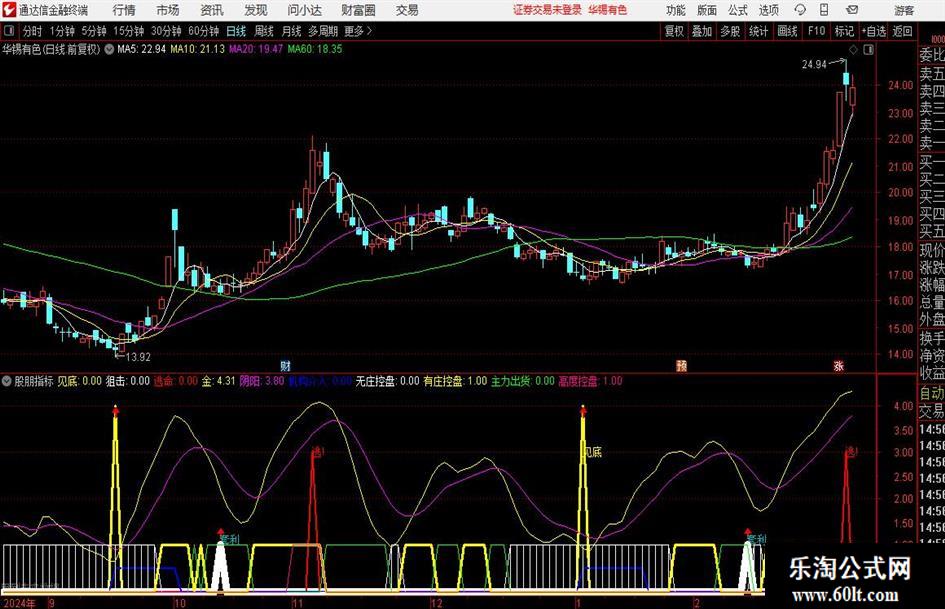Click the 有庄控盘 indicator value label
This screenshot has width=945, height=609.
(x=455, y=381)
